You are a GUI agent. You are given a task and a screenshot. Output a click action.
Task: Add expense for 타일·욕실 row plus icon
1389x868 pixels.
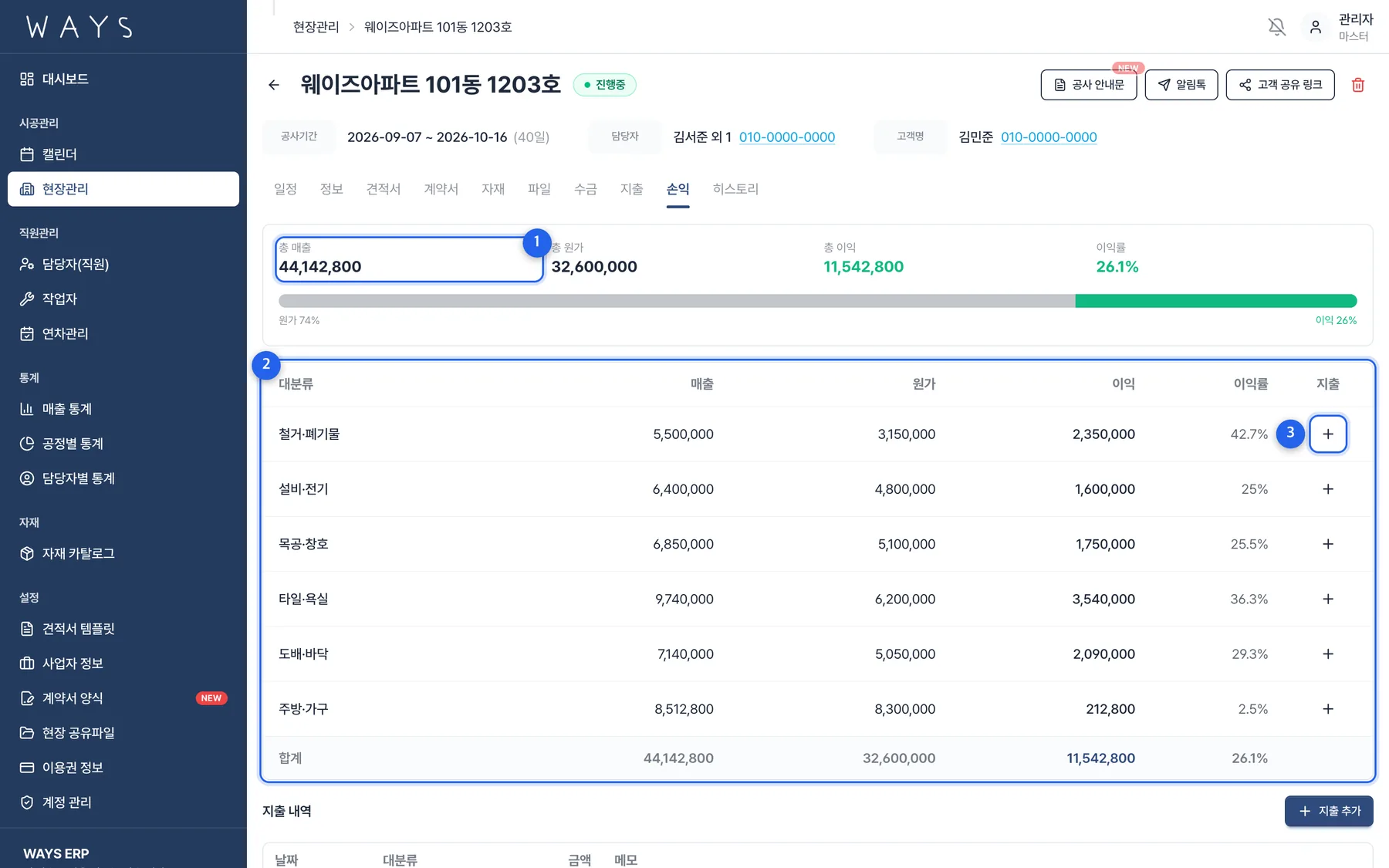click(1328, 599)
